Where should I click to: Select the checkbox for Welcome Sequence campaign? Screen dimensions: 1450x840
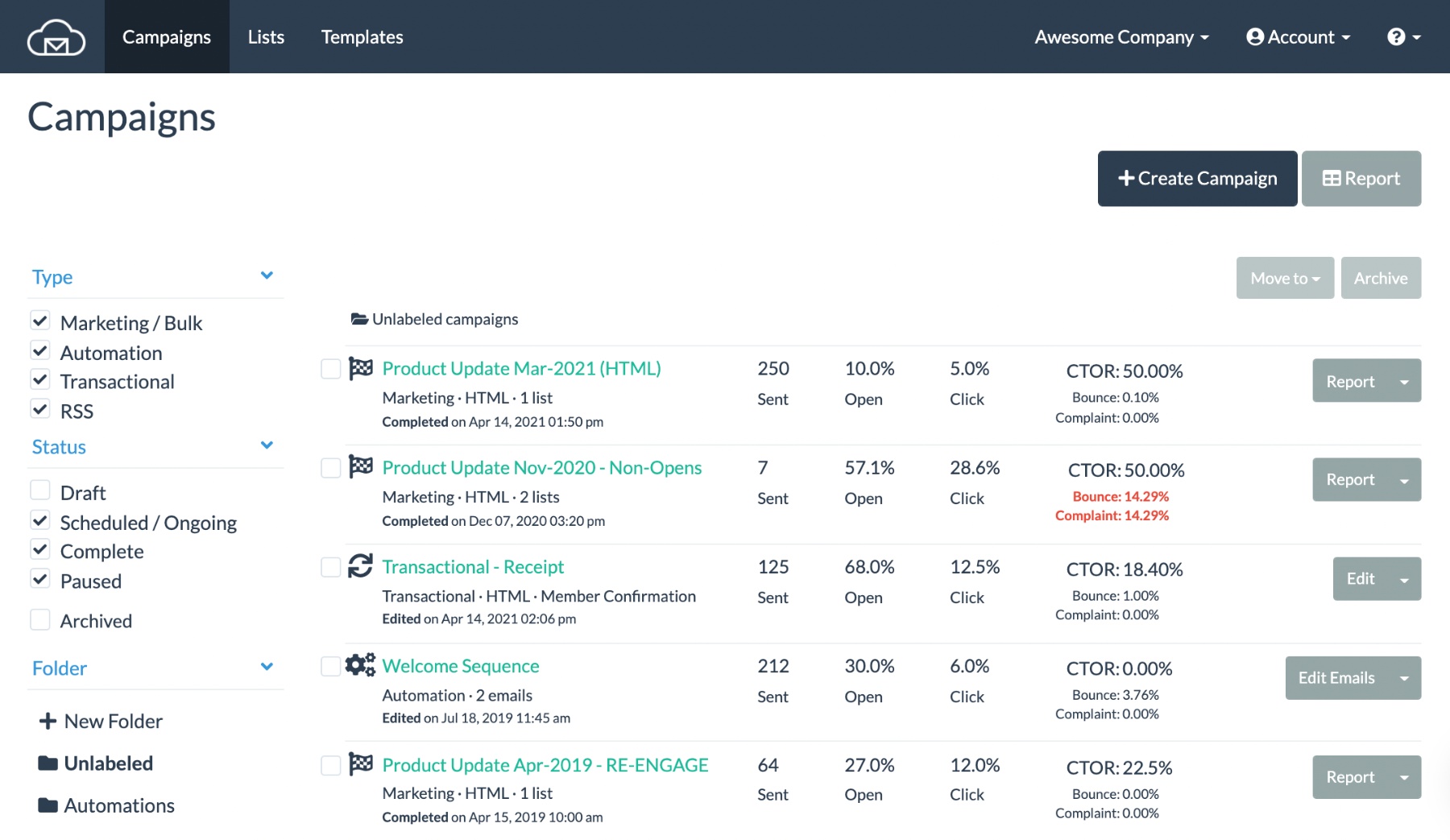coord(330,667)
